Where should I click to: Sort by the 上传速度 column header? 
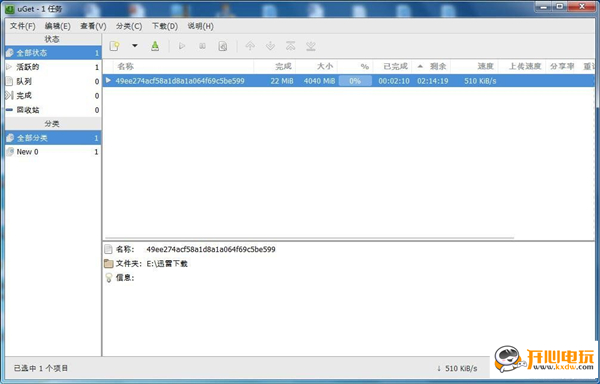click(x=522, y=66)
